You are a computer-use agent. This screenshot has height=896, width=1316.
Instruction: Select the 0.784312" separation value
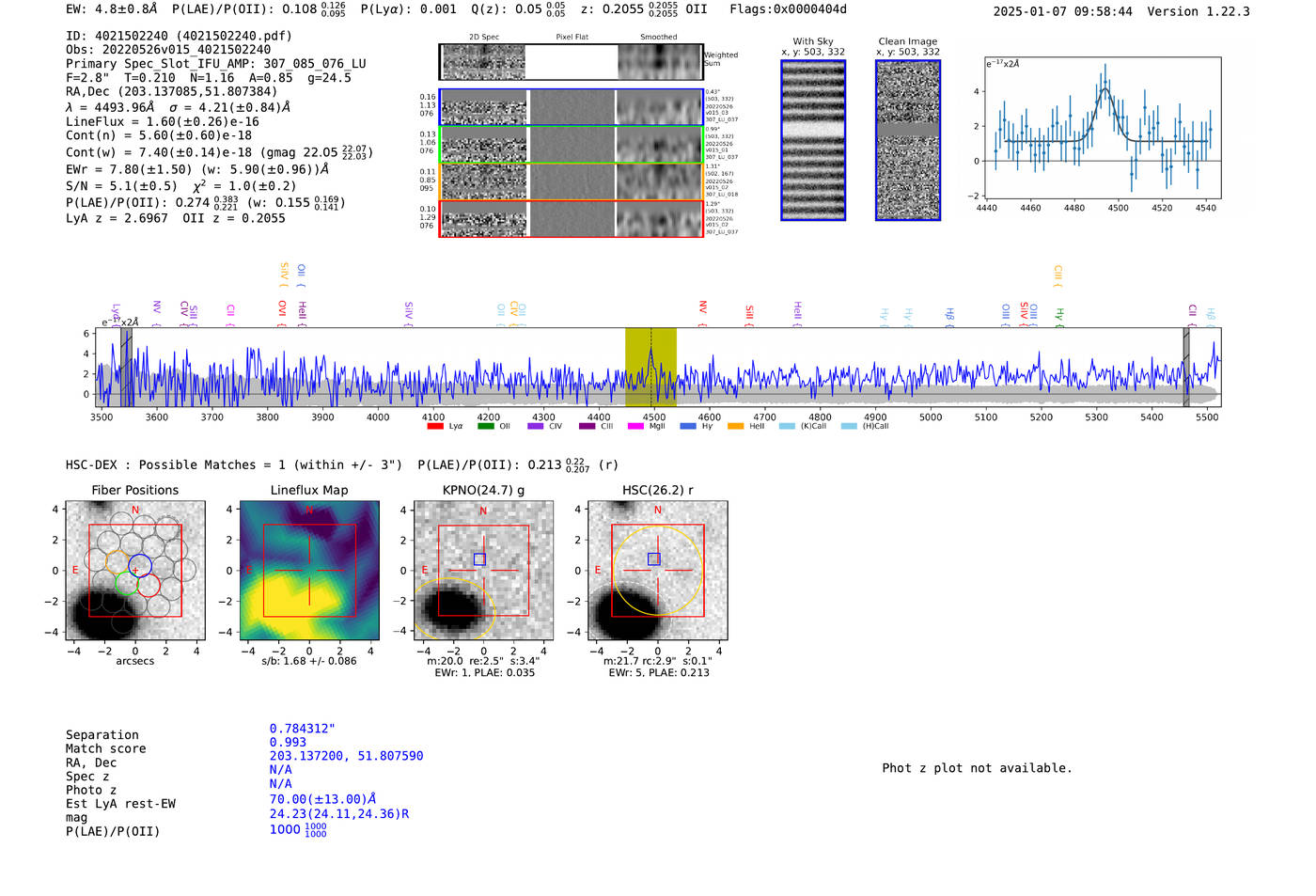303,729
